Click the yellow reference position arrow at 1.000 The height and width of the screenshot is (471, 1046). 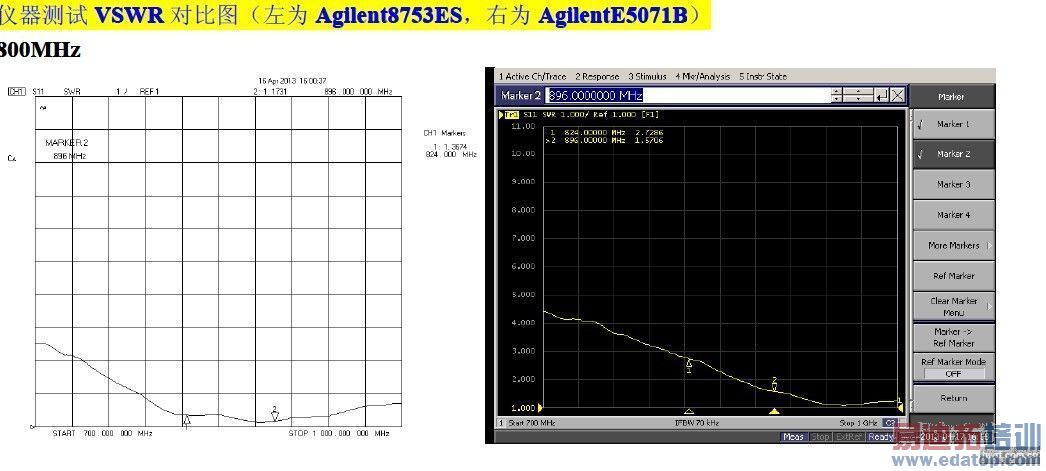point(540,408)
